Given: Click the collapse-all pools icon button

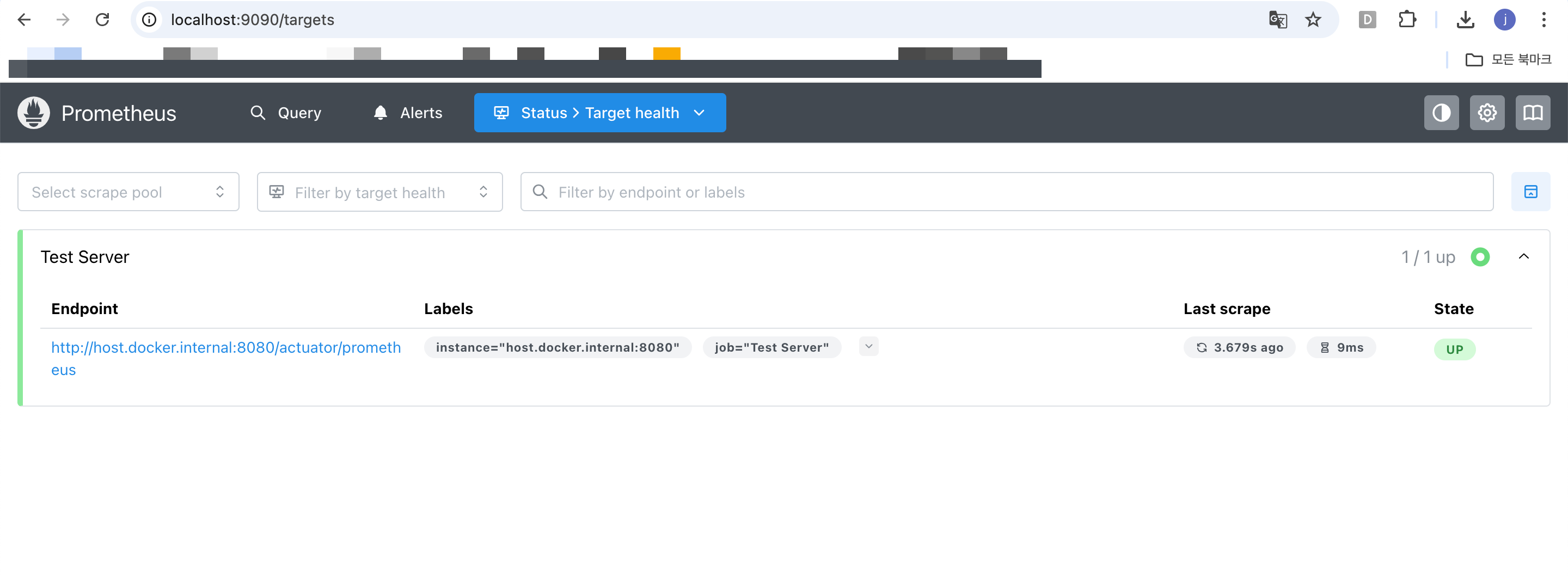Looking at the screenshot, I should tap(1530, 192).
